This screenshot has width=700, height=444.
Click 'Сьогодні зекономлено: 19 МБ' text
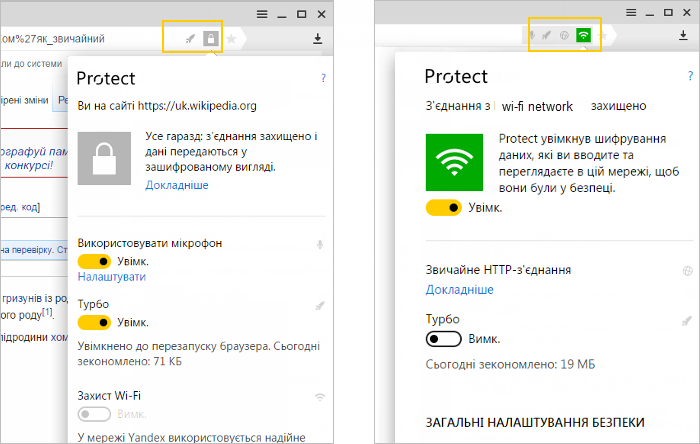[510, 365]
